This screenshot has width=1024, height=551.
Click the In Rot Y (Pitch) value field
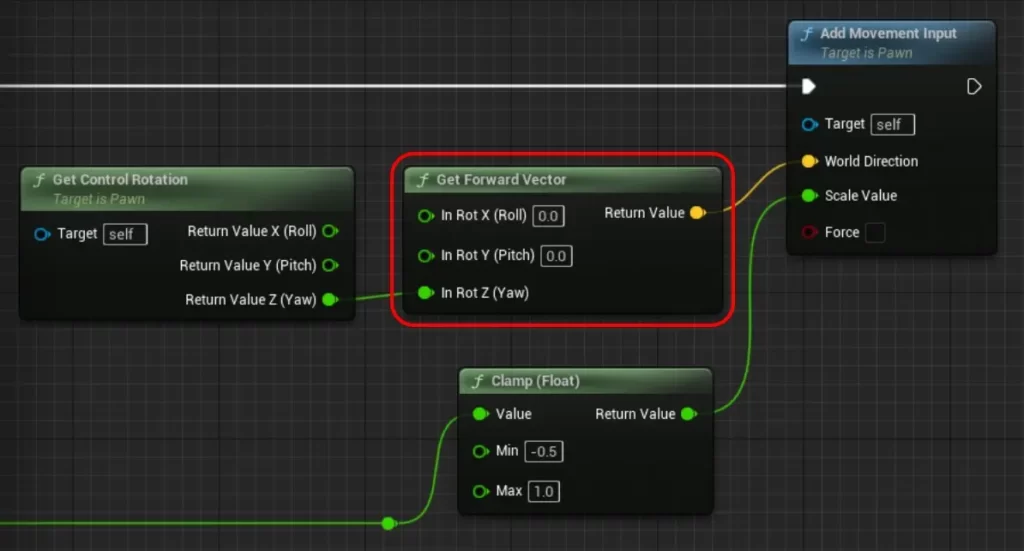556,256
